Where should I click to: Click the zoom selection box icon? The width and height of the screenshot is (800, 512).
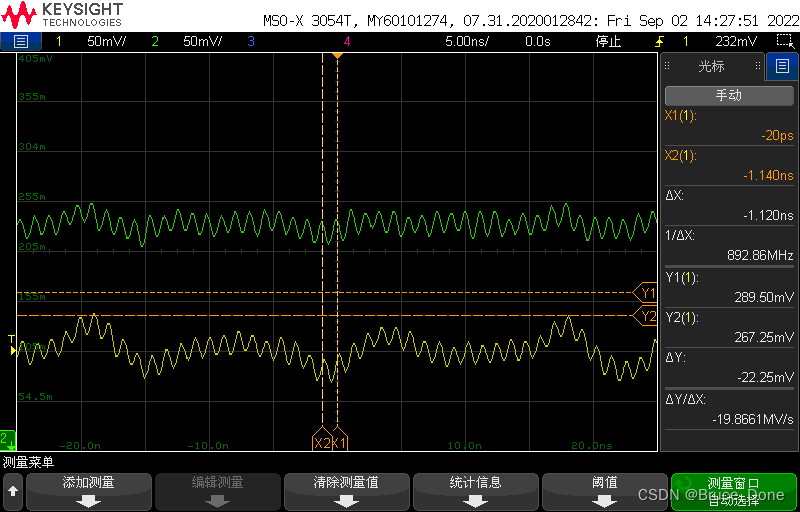click(x=783, y=41)
